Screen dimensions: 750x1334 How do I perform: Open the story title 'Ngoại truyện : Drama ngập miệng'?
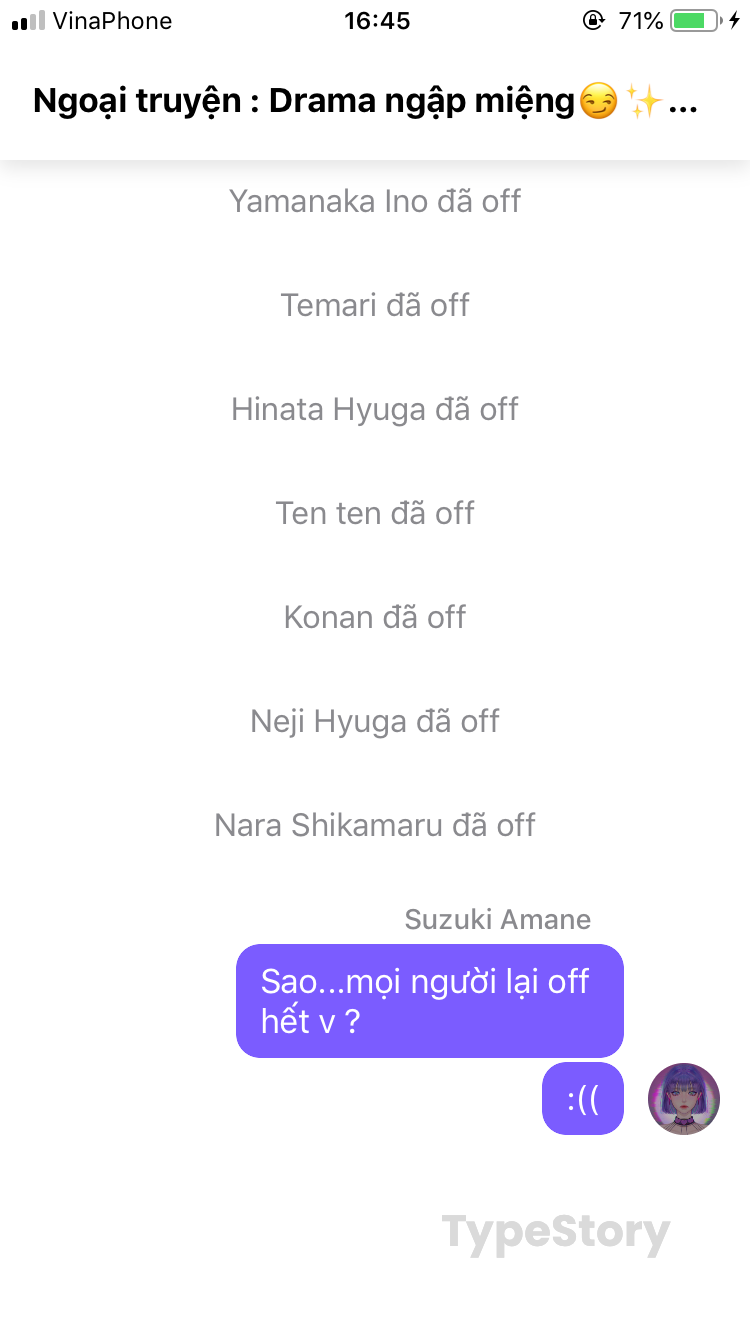[x=305, y=101]
